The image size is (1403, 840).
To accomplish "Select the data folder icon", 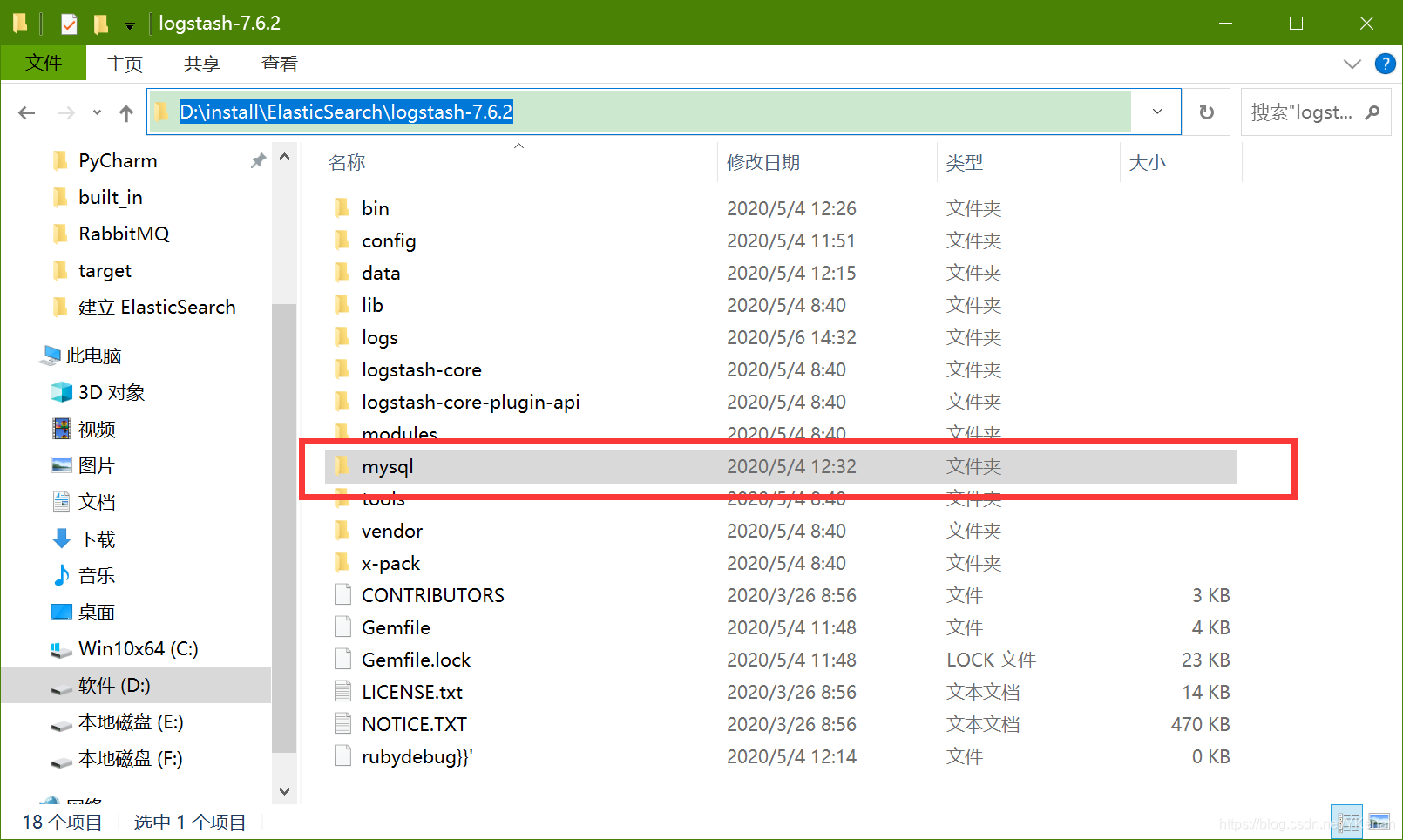I will coord(342,273).
